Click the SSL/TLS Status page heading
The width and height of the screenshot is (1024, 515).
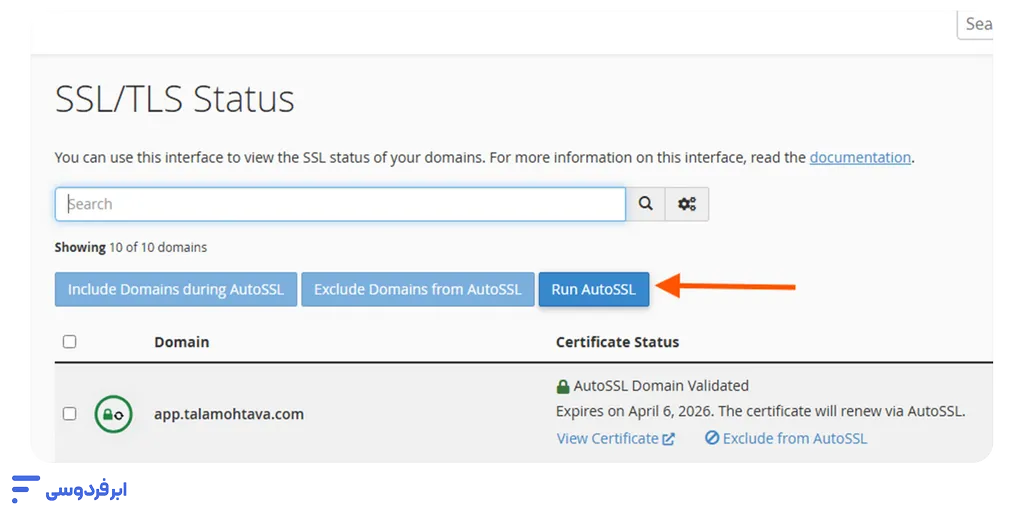pyautogui.click(x=175, y=99)
